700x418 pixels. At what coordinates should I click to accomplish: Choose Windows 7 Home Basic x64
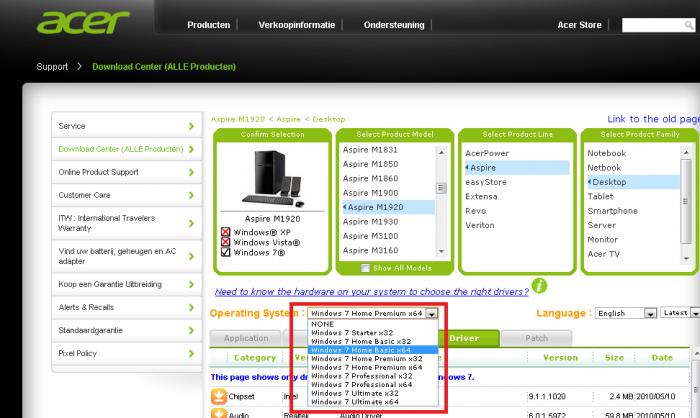click(x=373, y=350)
